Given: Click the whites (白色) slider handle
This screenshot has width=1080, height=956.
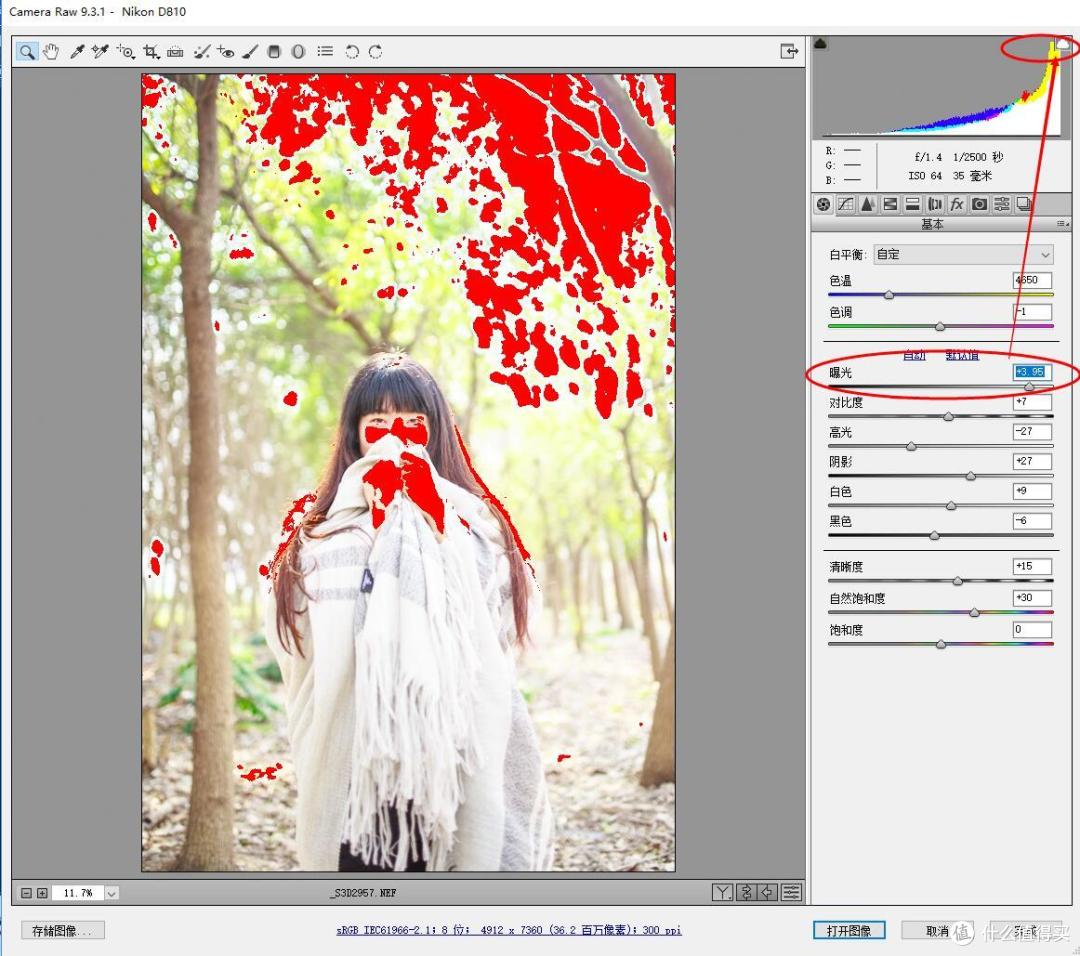Looking at the screenshot, I should pyautogui.click(x=951, y=506).
